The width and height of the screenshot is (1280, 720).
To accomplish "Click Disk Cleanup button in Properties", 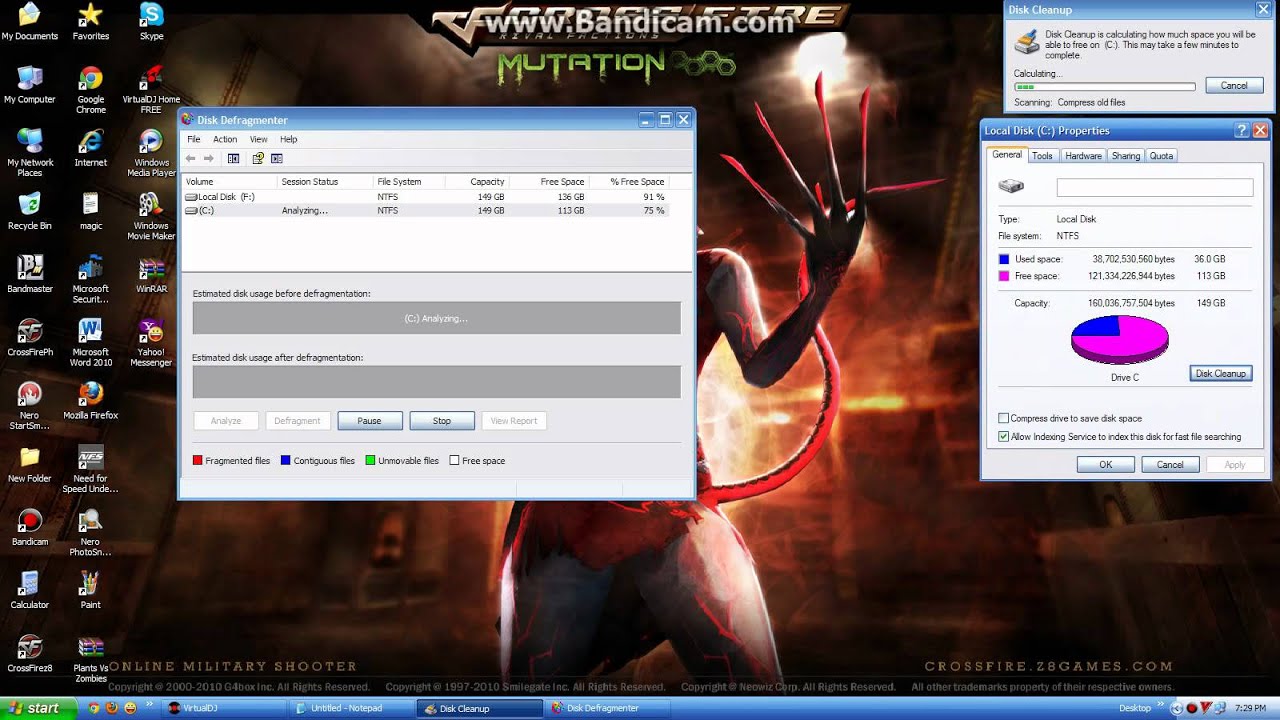I will coord(1221,374).
